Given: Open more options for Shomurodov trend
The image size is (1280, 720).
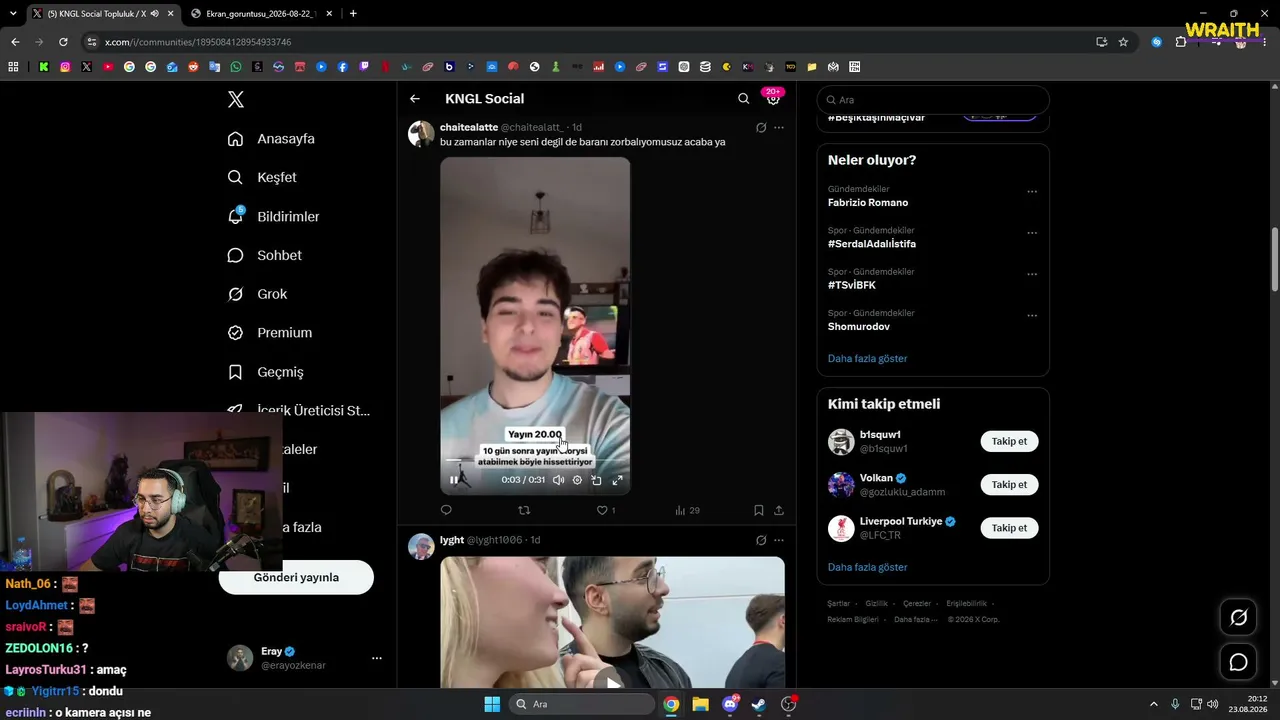Looking at the screenshot, I should 1032,316.
